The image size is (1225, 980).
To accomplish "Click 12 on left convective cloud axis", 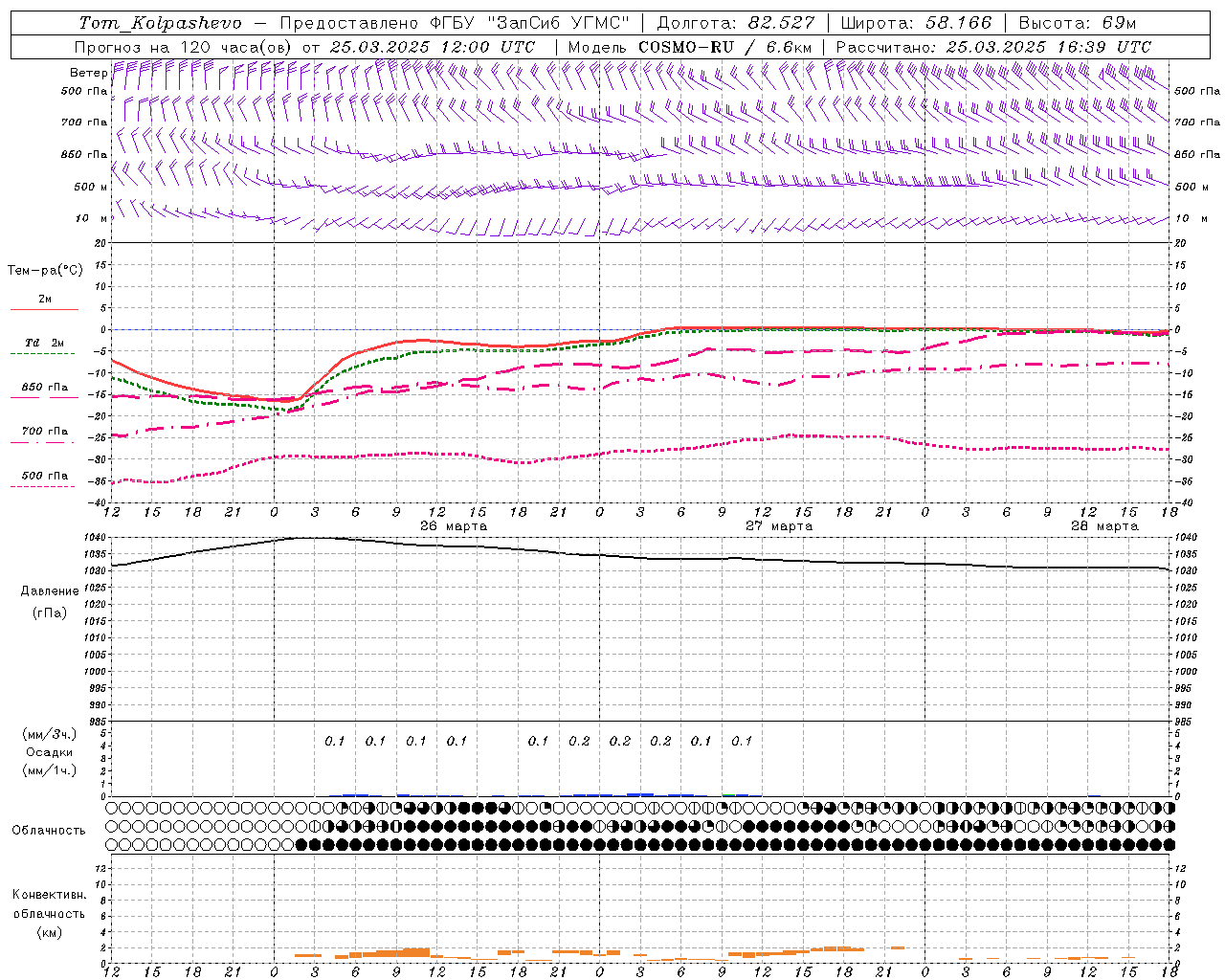I will point(102,868).
